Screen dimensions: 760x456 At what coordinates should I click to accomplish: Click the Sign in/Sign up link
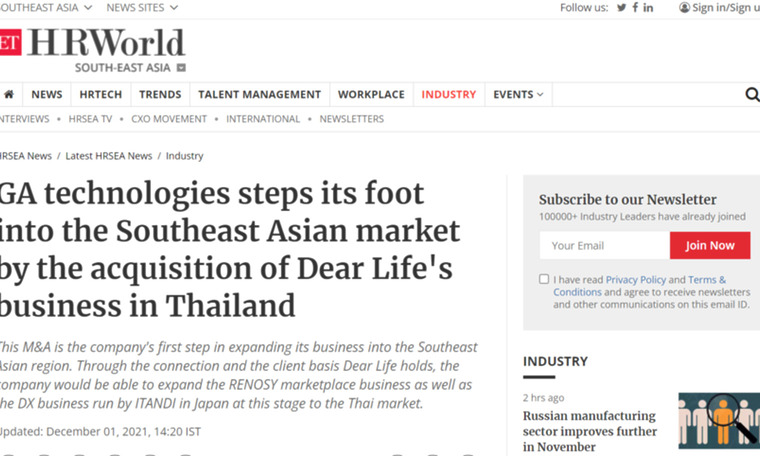724,8
